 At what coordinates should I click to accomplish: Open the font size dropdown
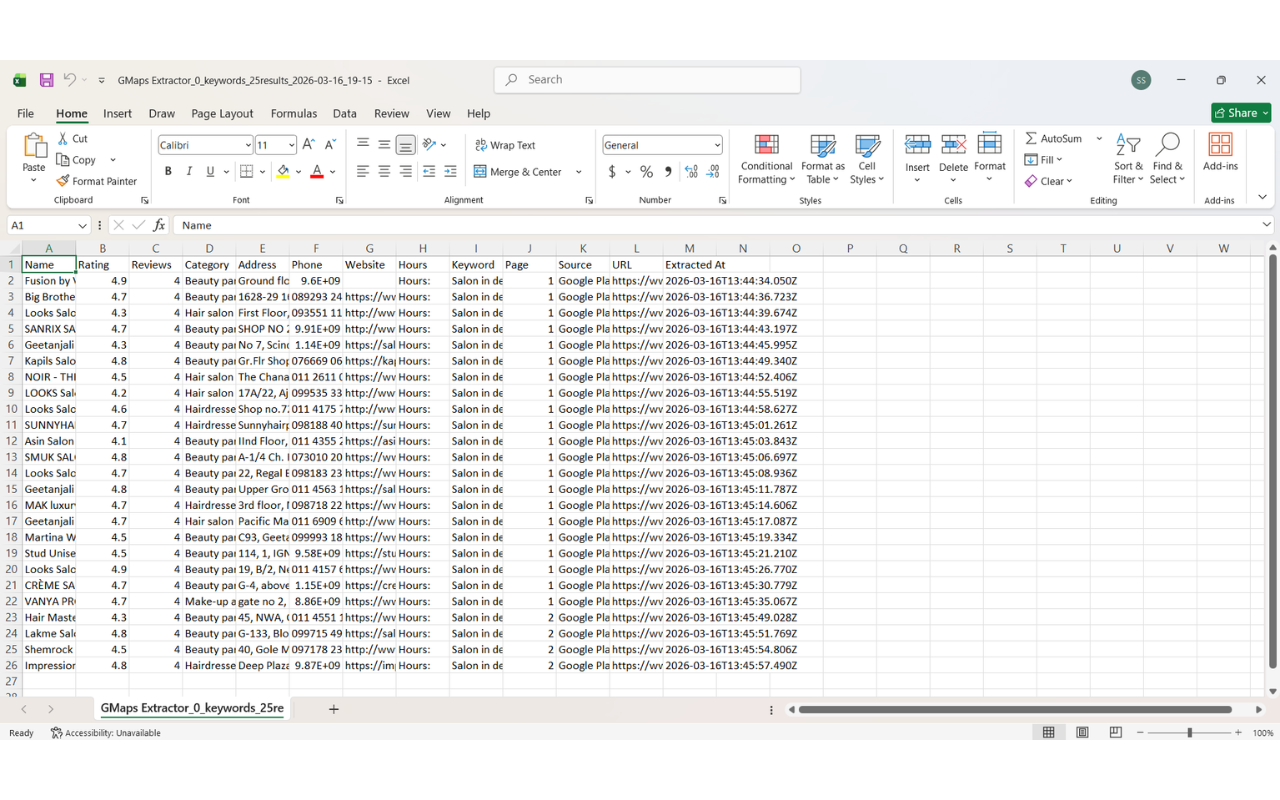[x=291, y=145]
